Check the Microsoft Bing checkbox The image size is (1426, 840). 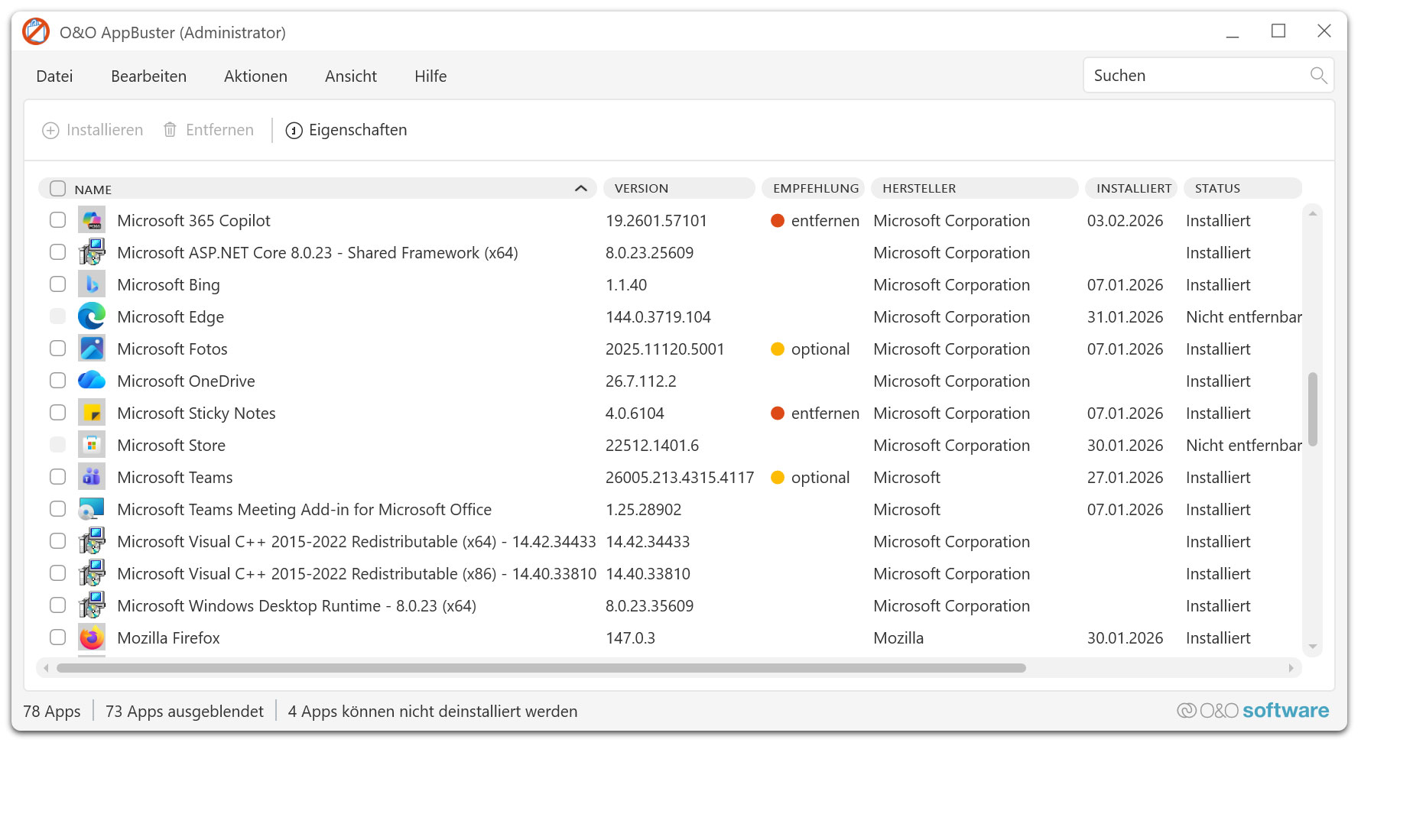58,284
